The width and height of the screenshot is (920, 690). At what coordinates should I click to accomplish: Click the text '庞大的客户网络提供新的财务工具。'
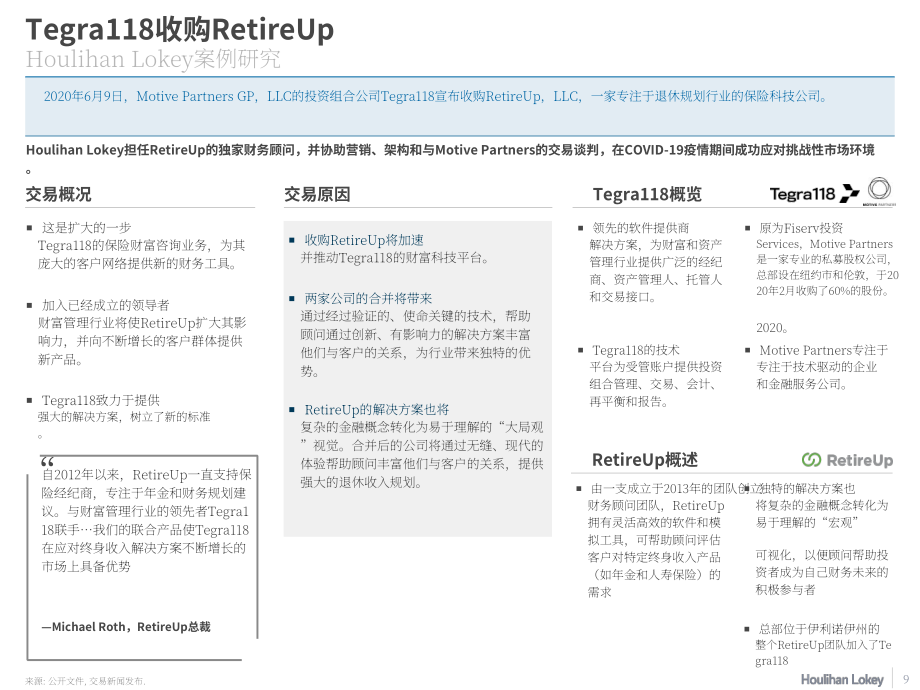[x=137, y=263]
